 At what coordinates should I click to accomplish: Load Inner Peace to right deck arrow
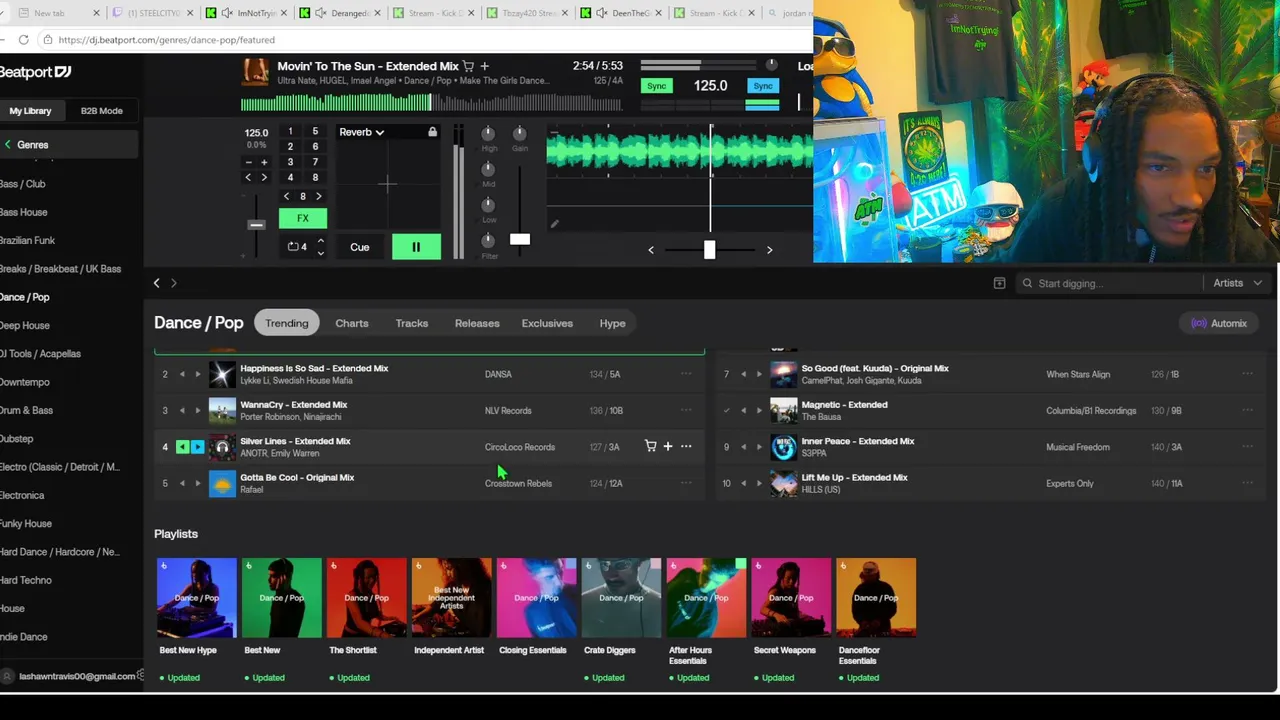[x=759, y=447]
